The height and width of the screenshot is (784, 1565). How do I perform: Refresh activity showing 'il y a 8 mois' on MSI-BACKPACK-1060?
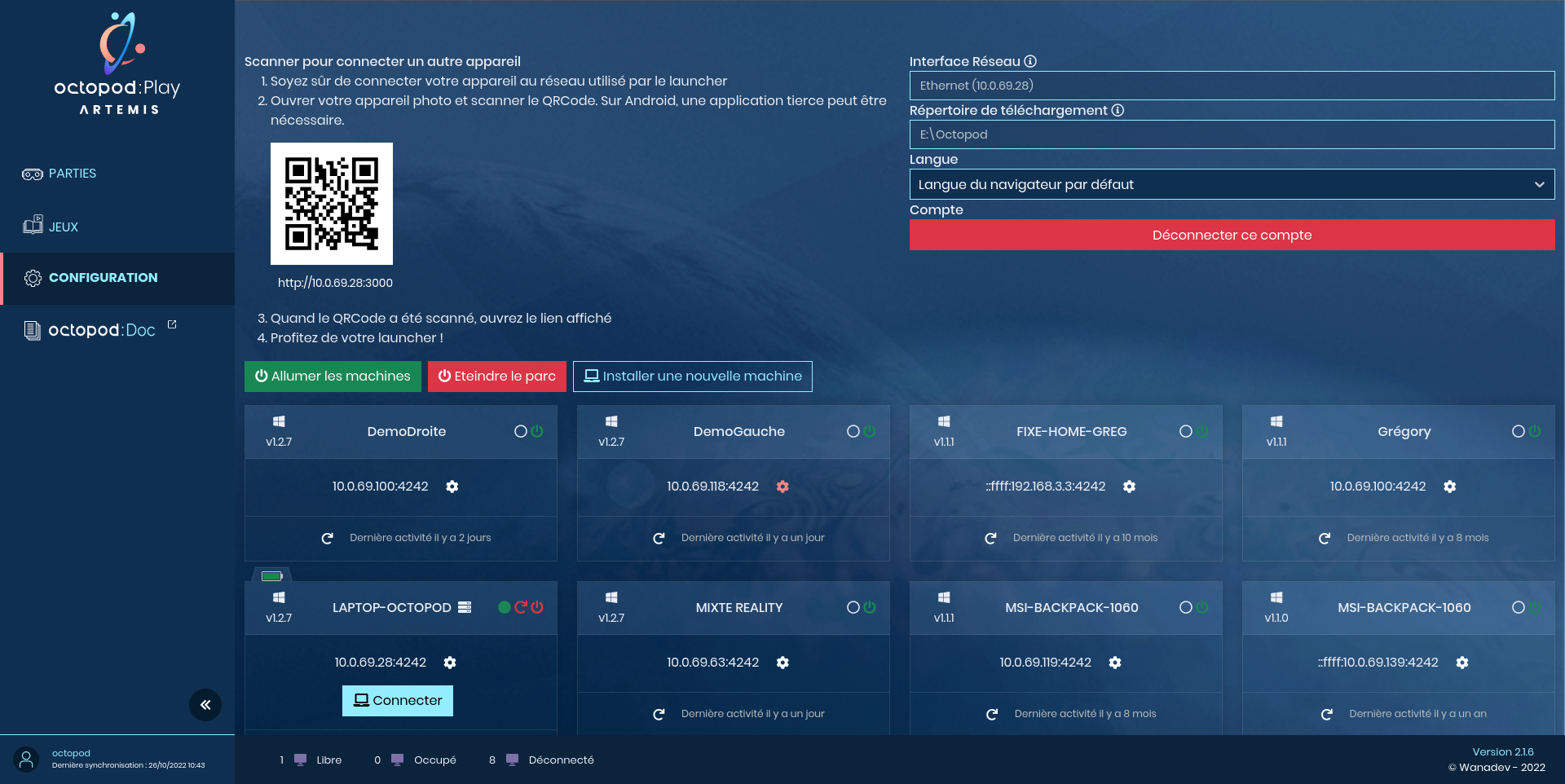coord(992,714)
